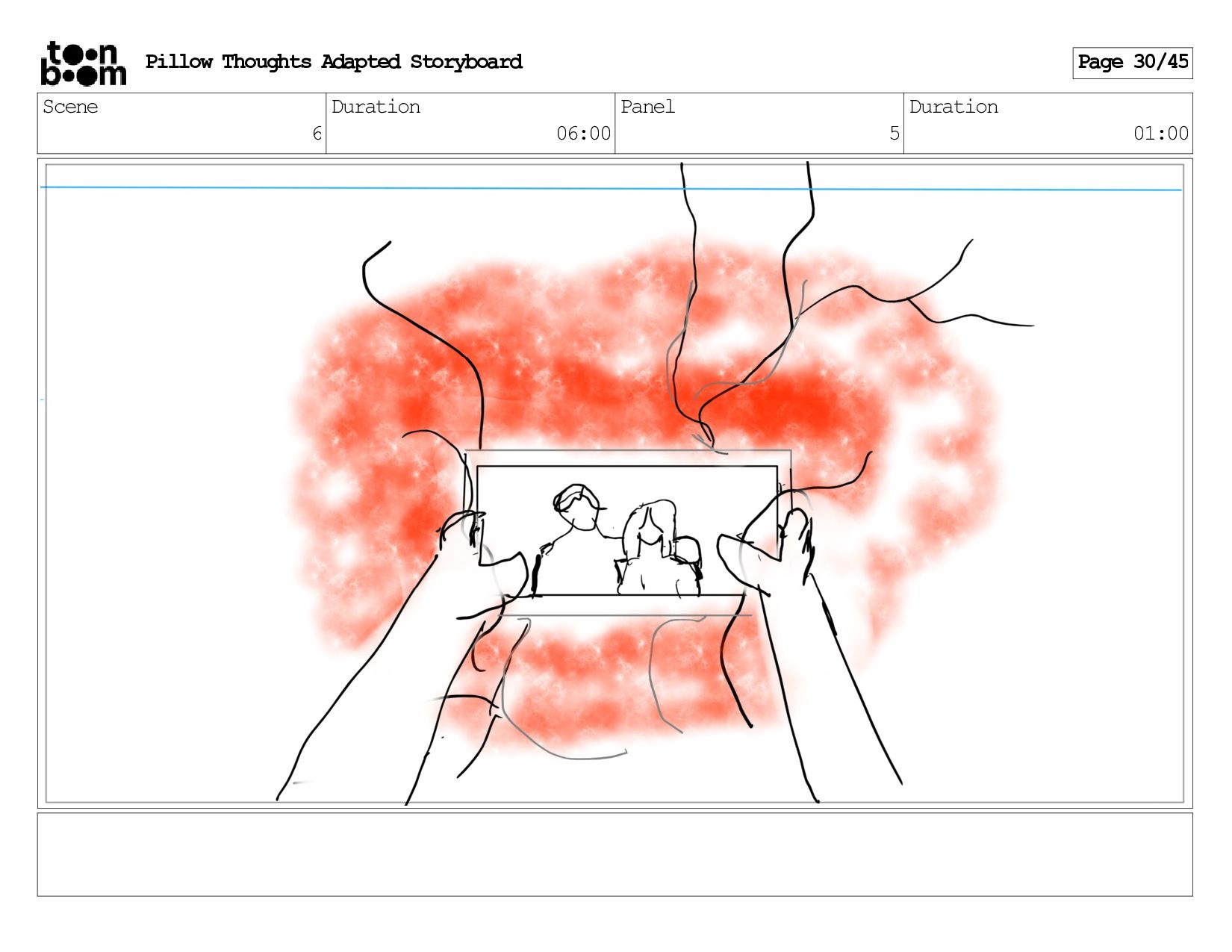This screenshot has width=1232, height=952.
Task: Click the scene number '6'
Action: click(x=317, y=134)
